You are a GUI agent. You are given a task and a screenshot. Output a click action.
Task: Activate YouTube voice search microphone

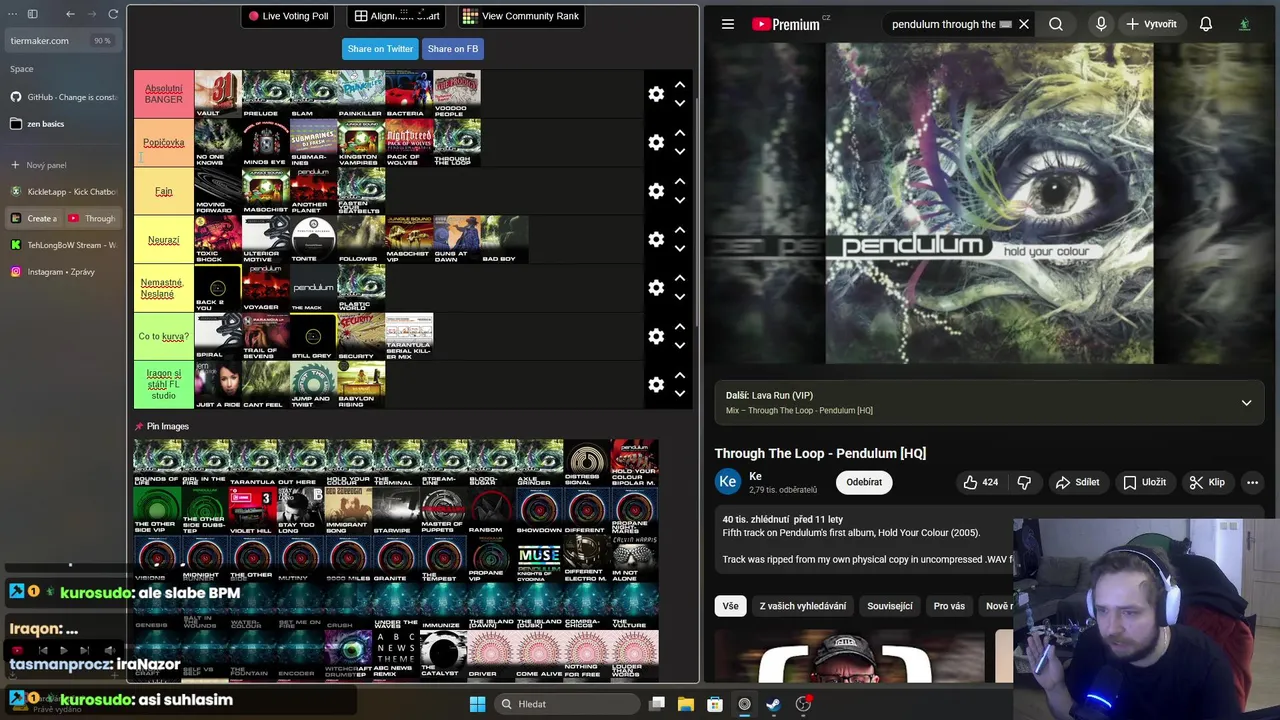pyautogui.click(x=1101, y=24)
